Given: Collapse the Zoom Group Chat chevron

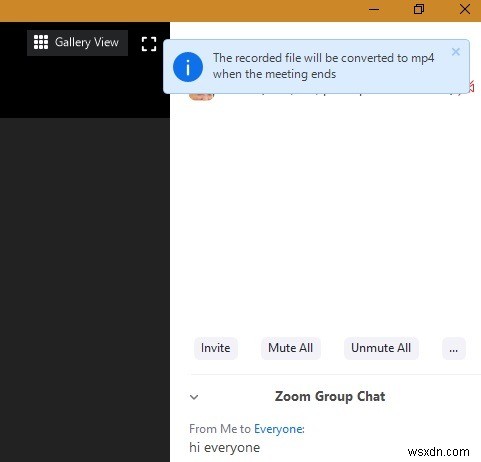Looking at the screenshot, I should coord(194,397).
